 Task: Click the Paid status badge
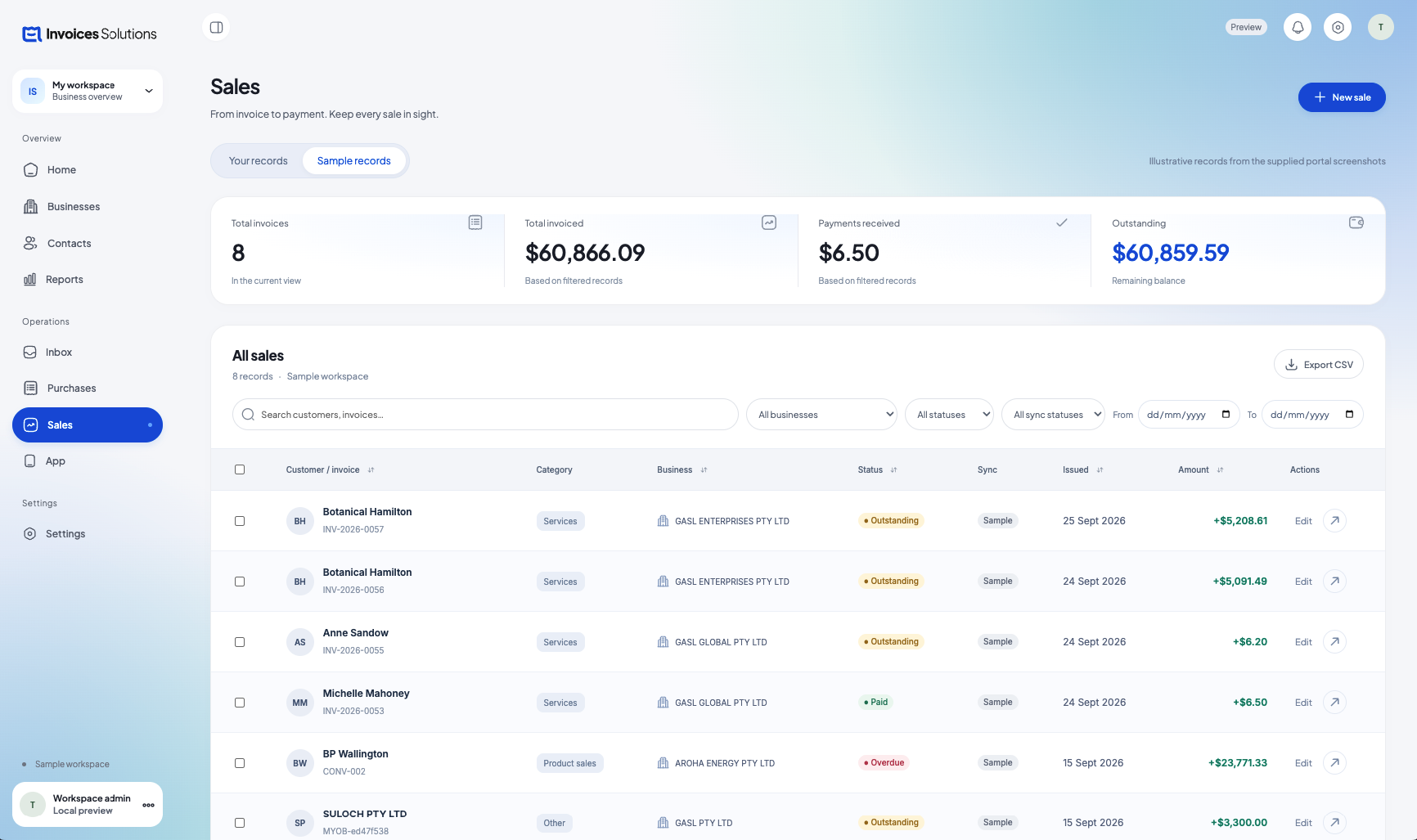click(x=875, y=702)
